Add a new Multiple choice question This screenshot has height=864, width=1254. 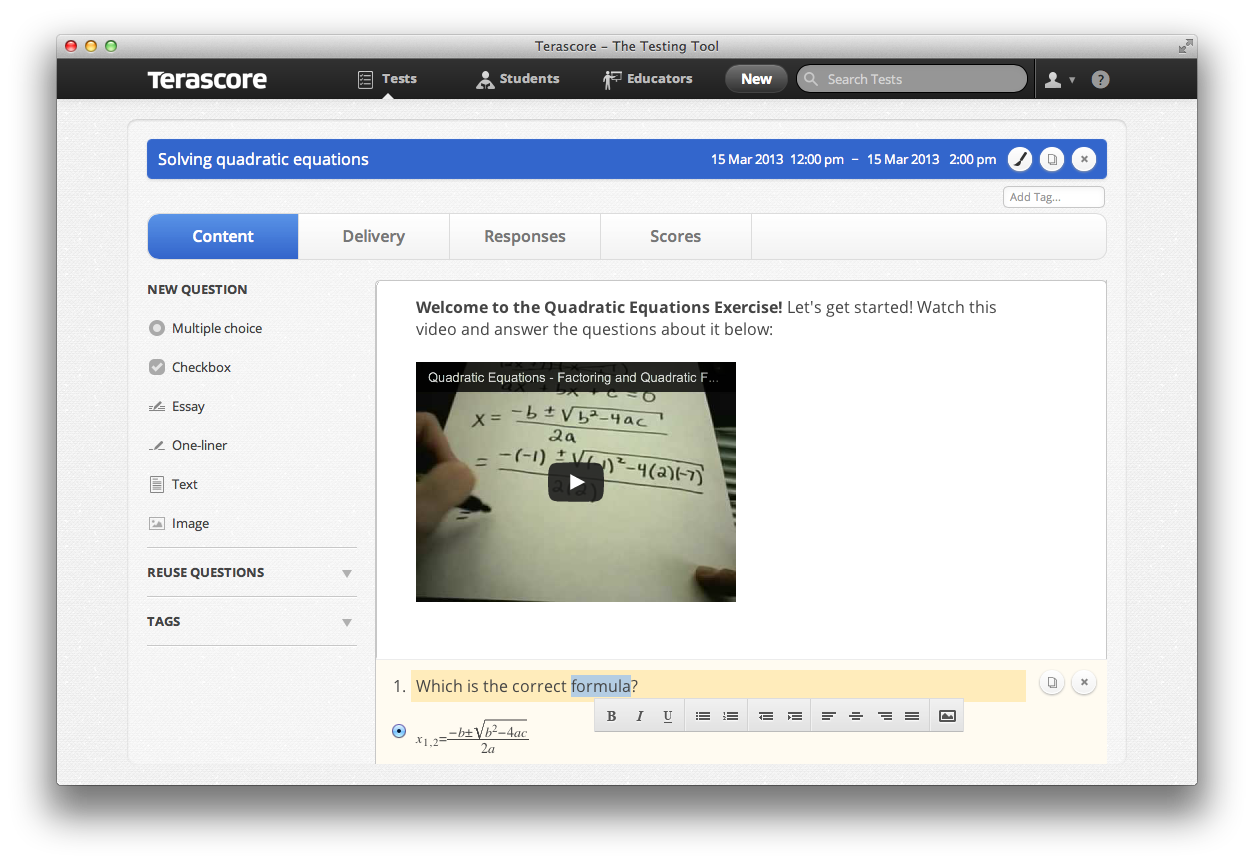click(216, 329)
